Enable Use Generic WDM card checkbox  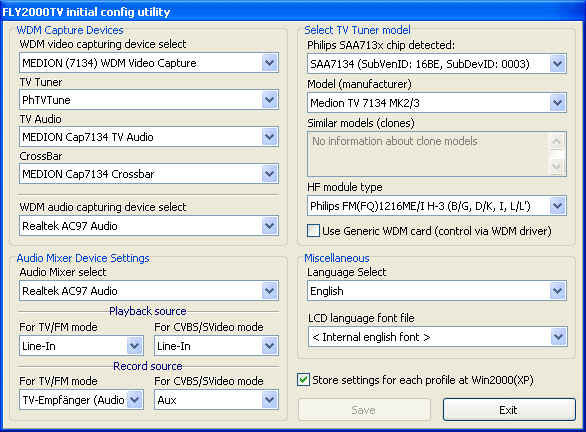(x=313, y=231)
